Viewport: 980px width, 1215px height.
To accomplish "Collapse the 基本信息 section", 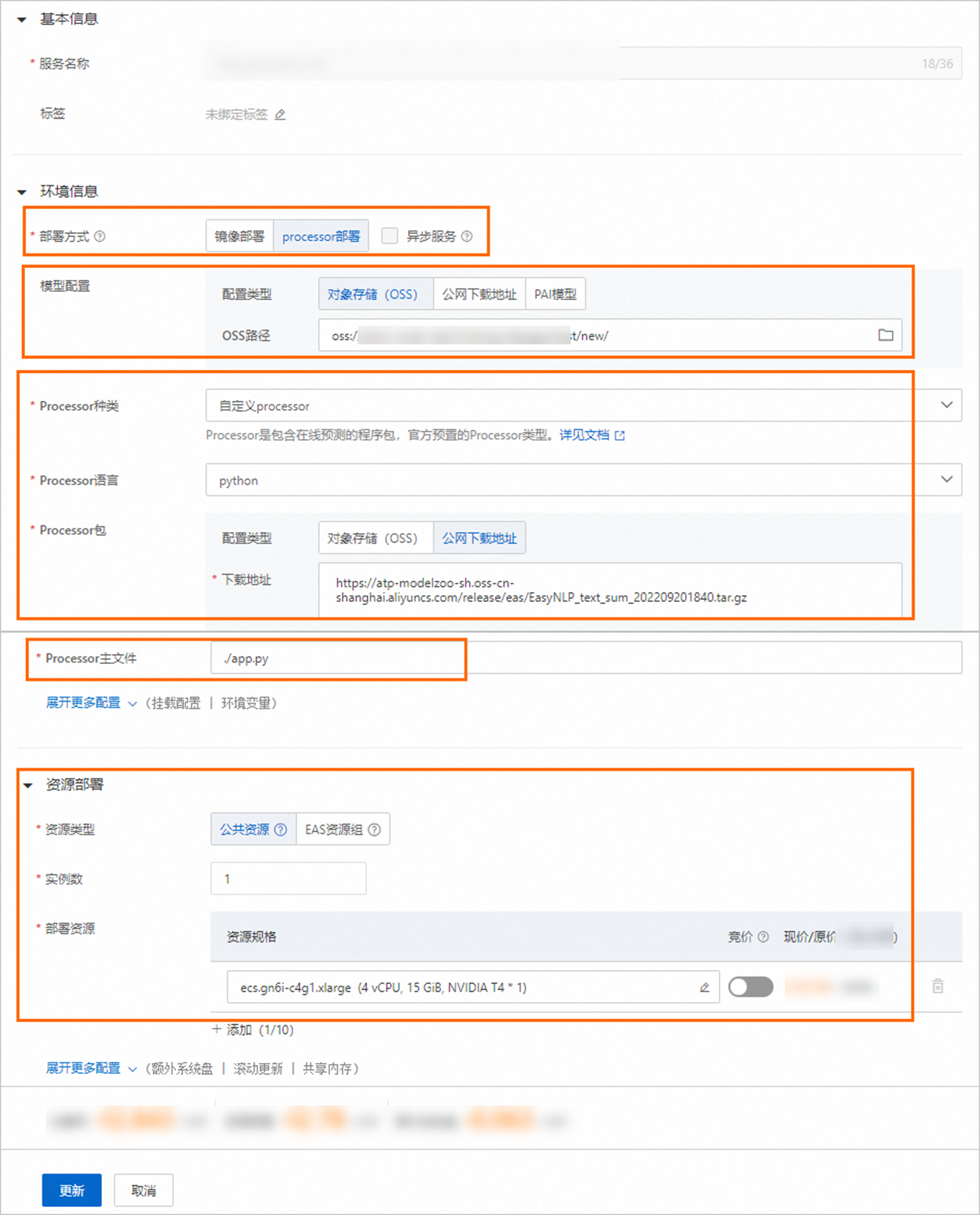I will [x=22, y=20].
